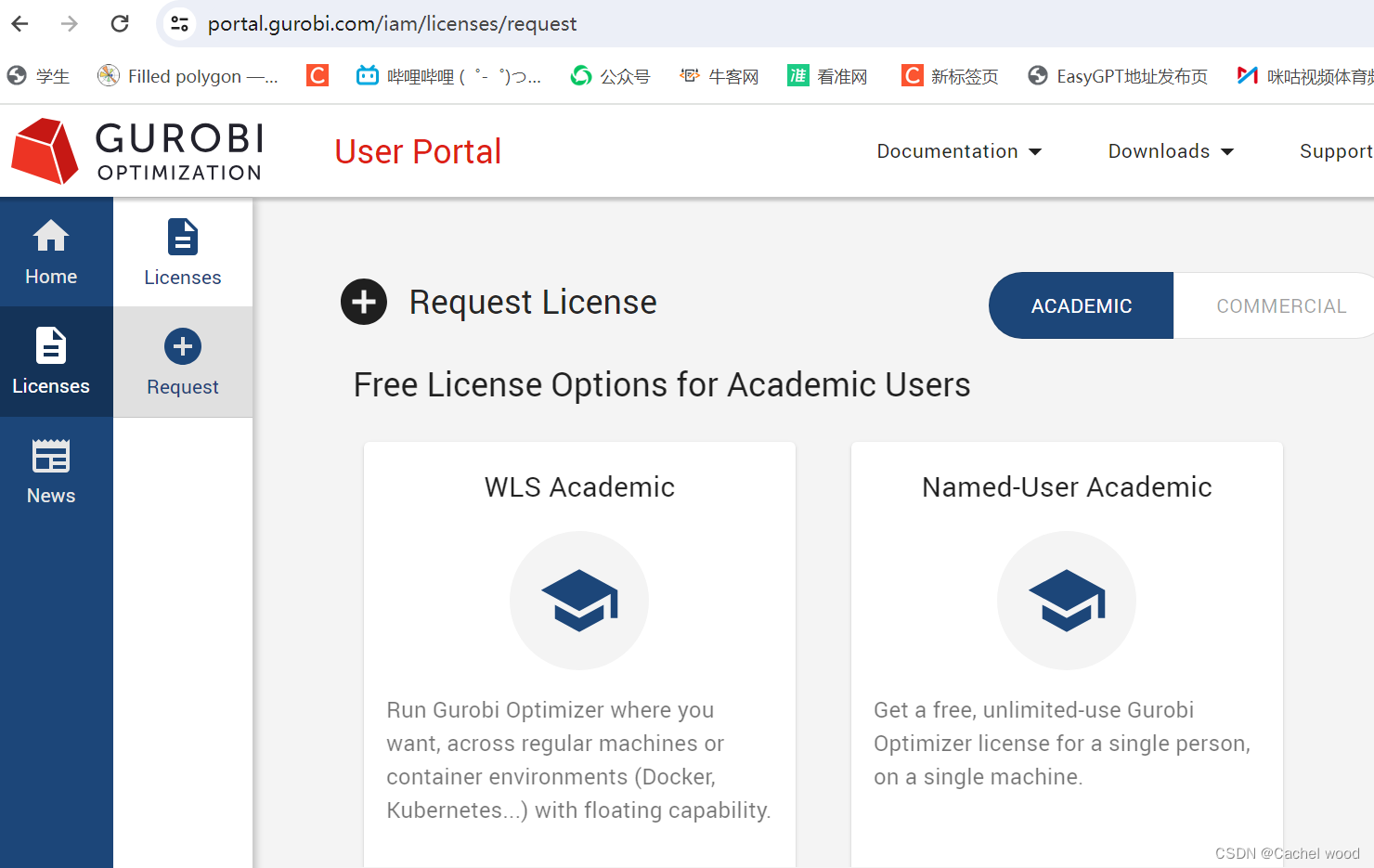Screen dimensions: 1374x868
Task: Click the address bar URL portal.gurobi.com
Action: click(392, 23)
